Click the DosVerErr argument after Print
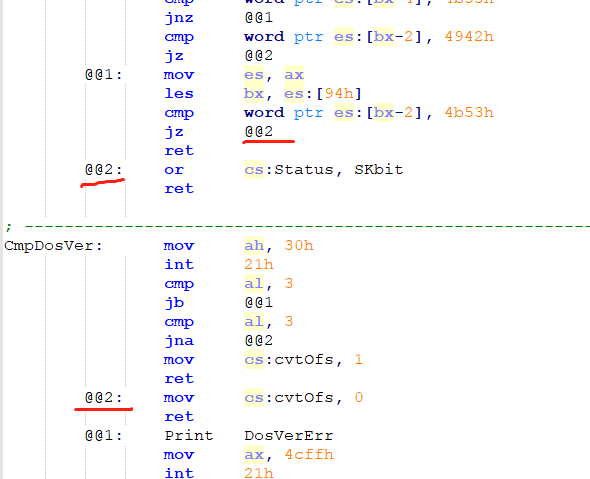Image resolution: width=590 pixels, height=479 pixels. click(x=289, y=436)
